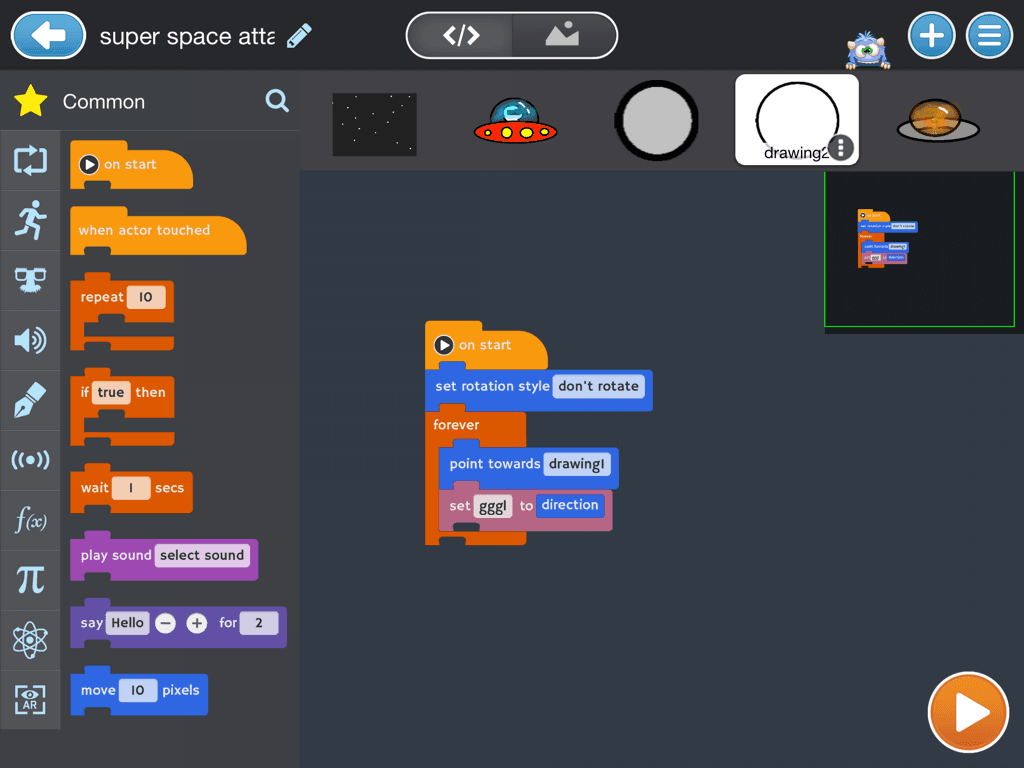Select the Control flow blocks category

[31, 161]
